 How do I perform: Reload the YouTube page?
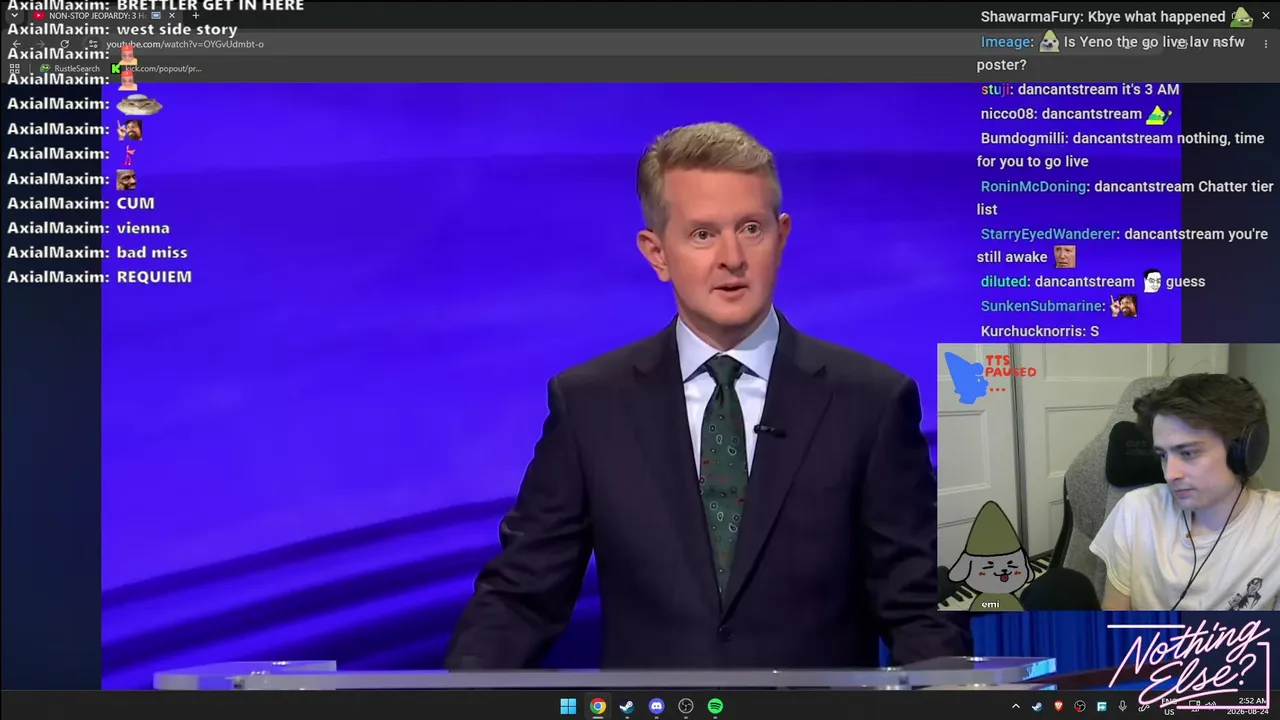65,44
